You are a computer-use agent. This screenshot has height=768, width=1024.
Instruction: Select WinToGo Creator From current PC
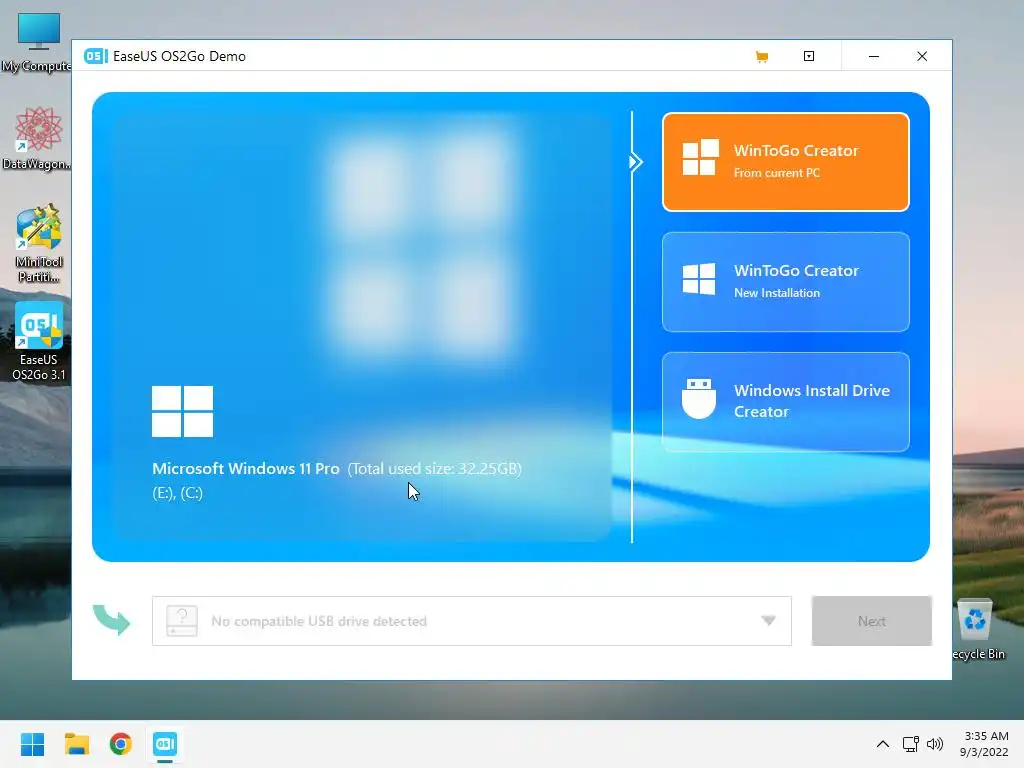(786, 162)
